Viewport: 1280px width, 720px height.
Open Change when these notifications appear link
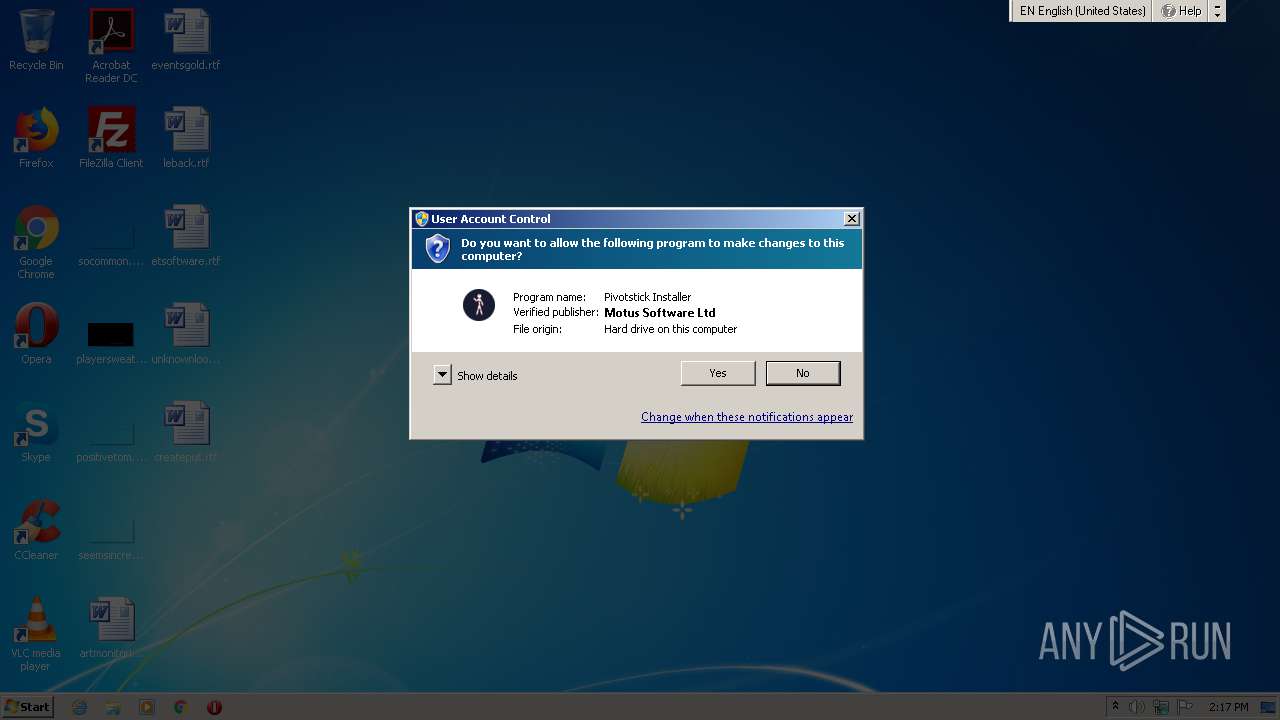(747, 417)
